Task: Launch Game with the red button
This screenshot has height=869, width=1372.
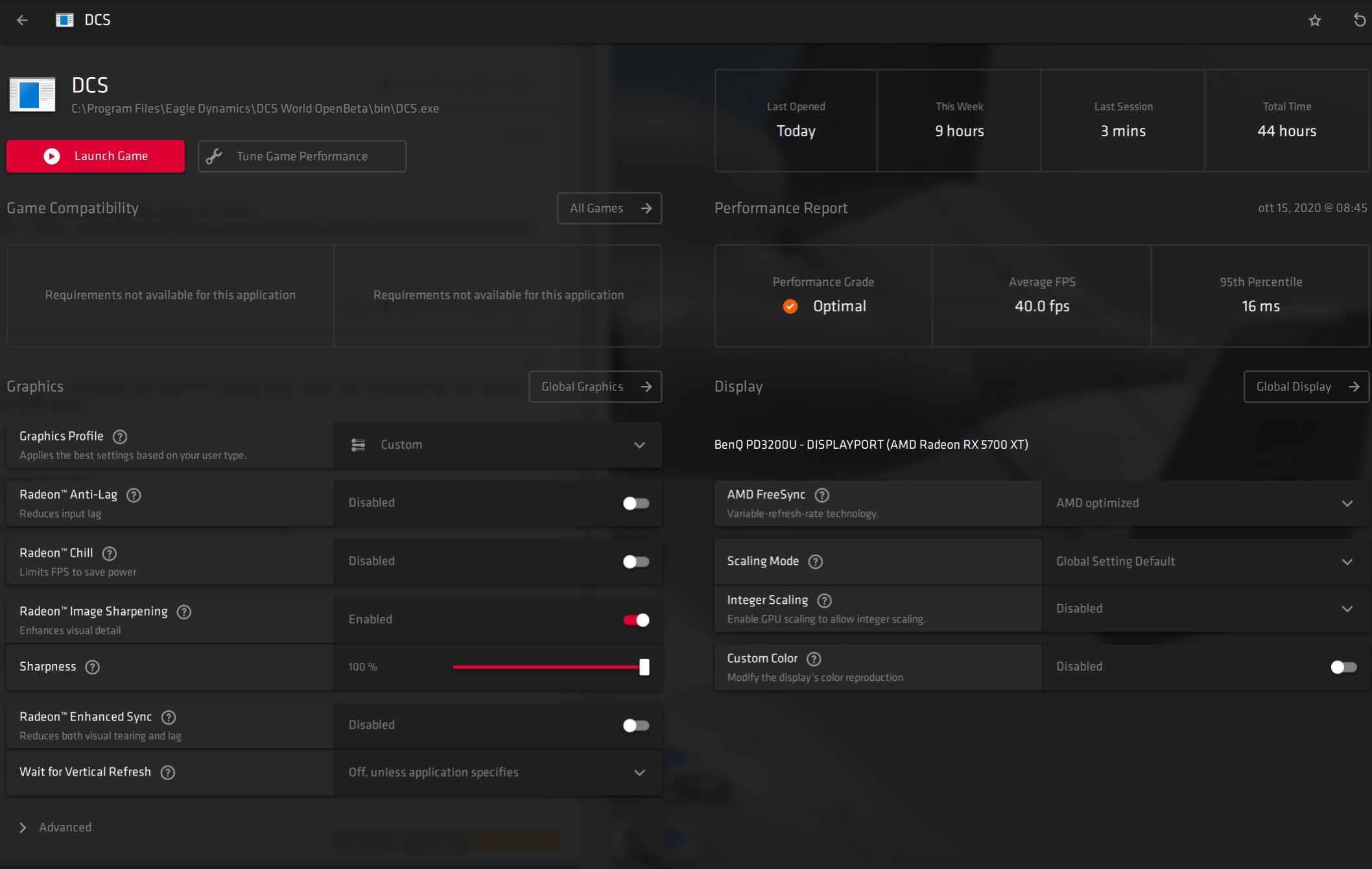Action: [x=96, y=156]
